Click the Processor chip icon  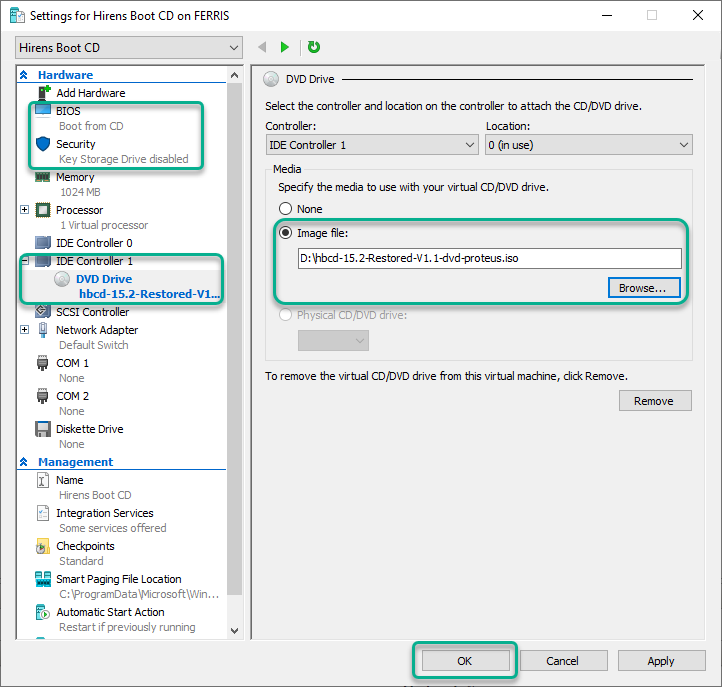coord(43,210)
